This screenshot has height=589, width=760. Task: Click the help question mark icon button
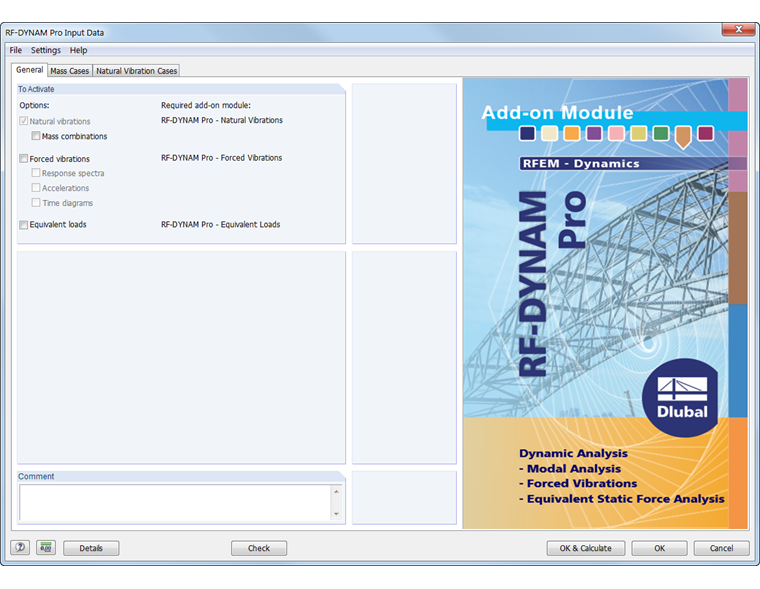click(20, 548)
